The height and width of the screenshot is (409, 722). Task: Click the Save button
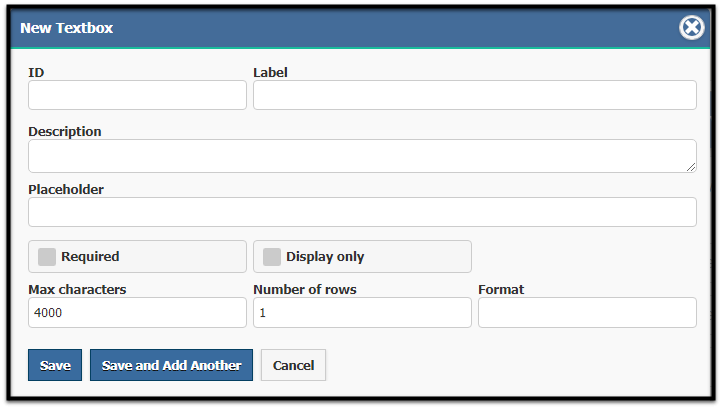point(55,365)
